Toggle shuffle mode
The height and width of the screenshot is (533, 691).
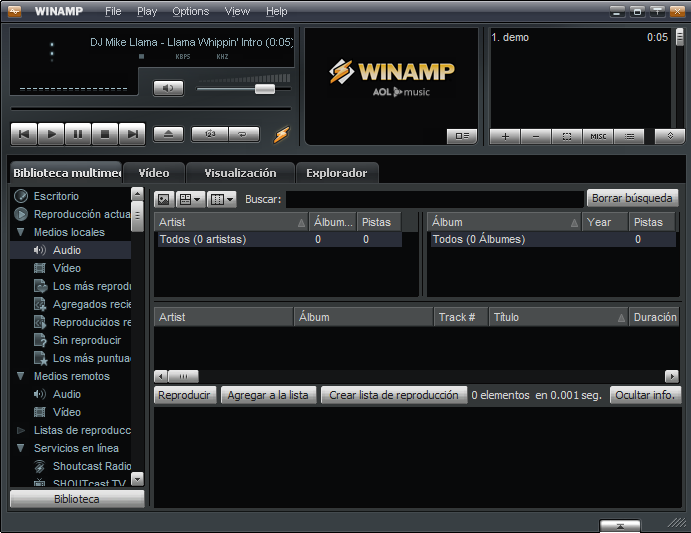pyautogui.click(x=210, y=134)
